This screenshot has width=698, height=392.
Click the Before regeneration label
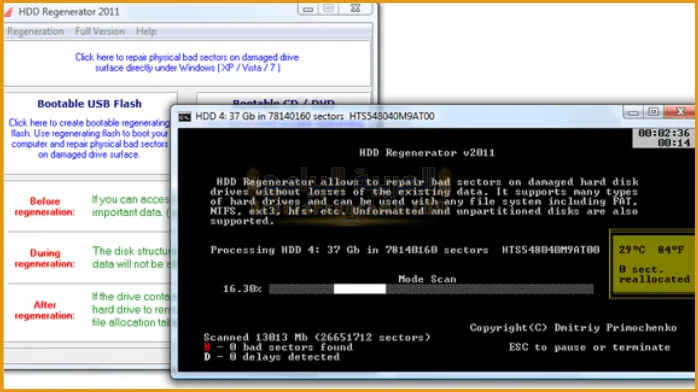click(45, 206)
